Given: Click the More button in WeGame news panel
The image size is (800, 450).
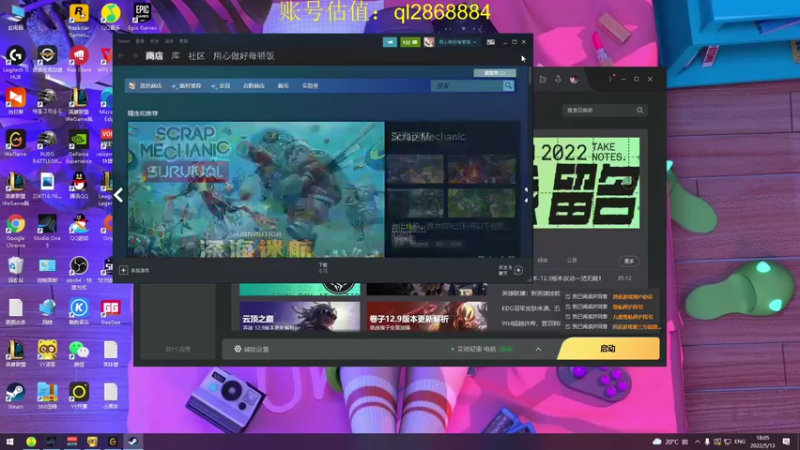Looking at the screenshot, I should tap(629, 261).
